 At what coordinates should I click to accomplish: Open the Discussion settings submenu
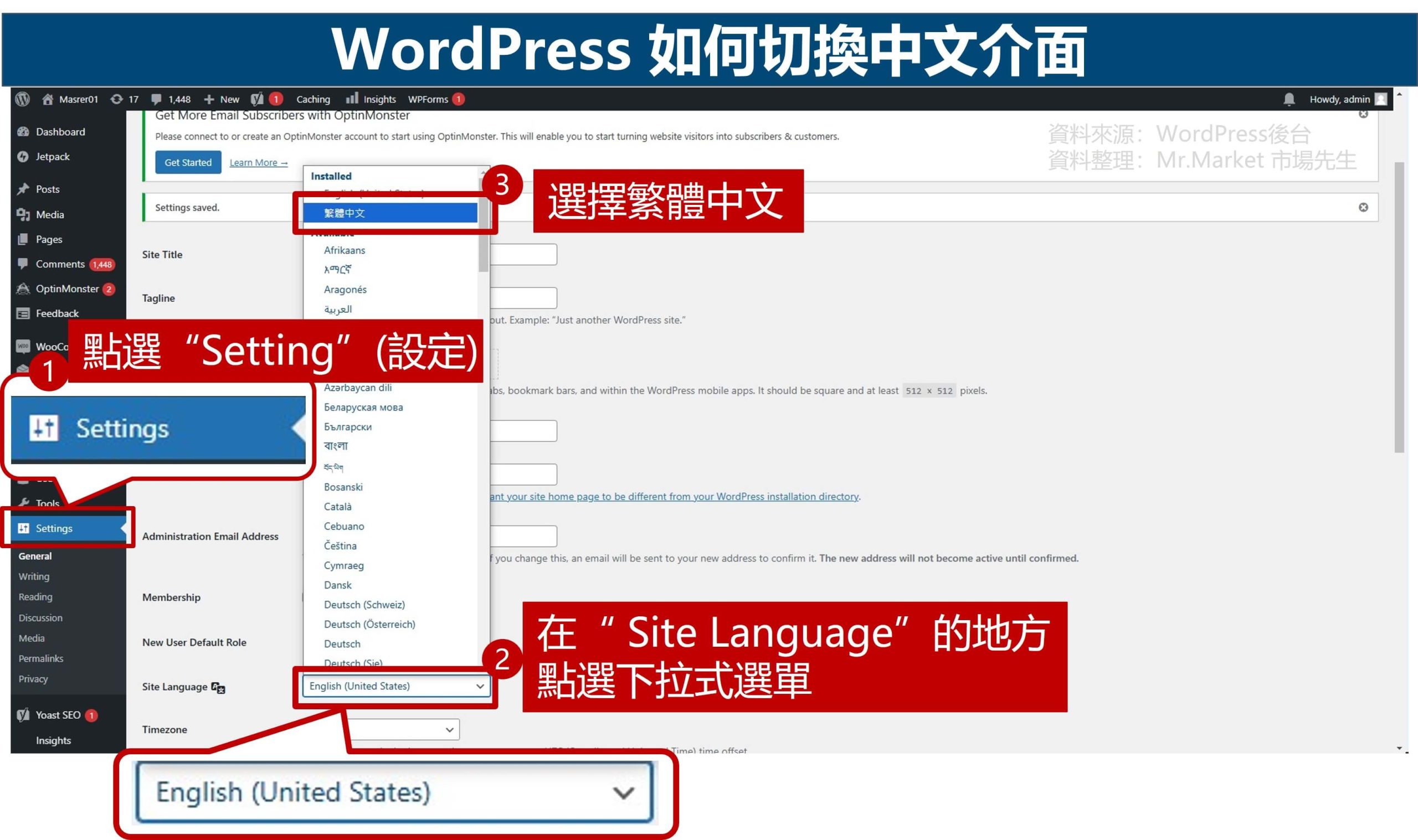click(x=40, y=617)
